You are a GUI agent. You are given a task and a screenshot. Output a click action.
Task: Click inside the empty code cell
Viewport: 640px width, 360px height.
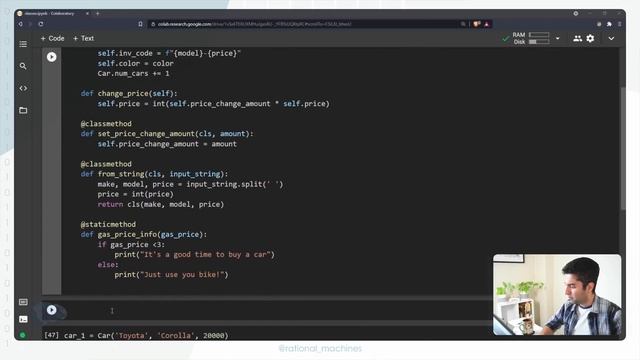[x=278, y=311]
